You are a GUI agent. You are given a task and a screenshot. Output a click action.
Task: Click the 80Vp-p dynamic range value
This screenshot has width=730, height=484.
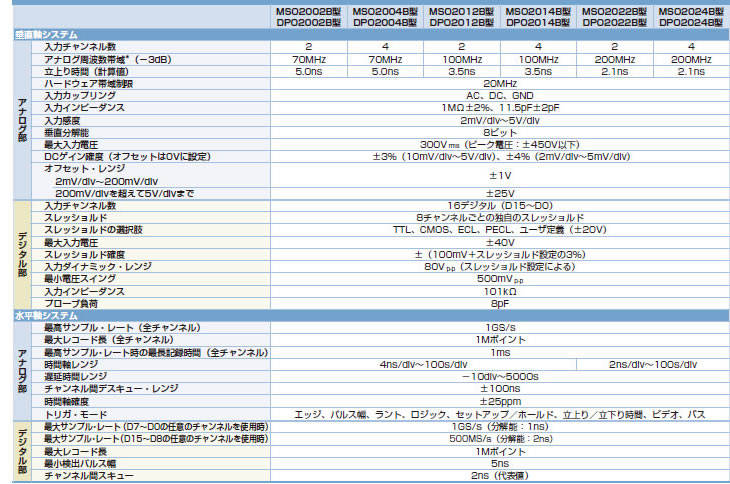500,267
